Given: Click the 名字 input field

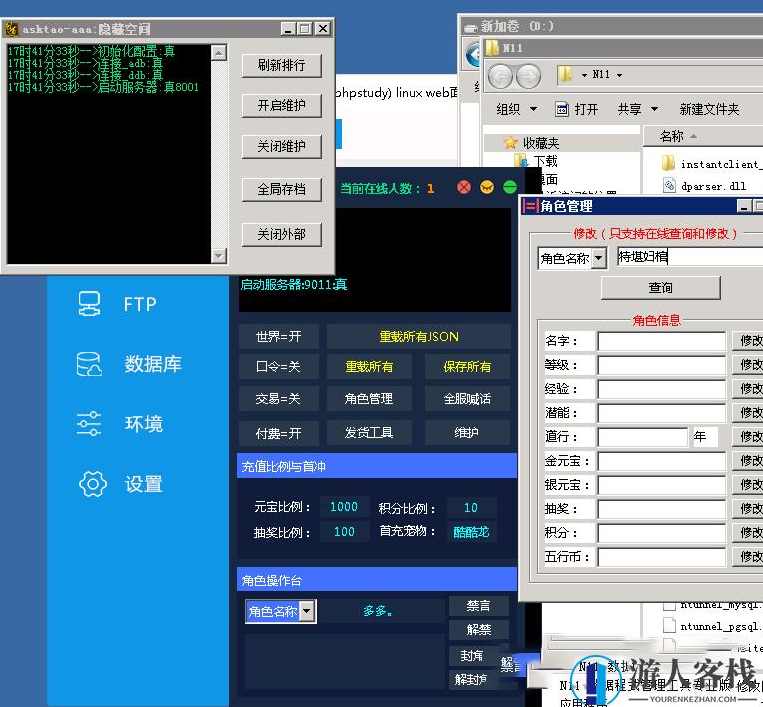Looking at the screenshot, I should (x=661, y=341).
